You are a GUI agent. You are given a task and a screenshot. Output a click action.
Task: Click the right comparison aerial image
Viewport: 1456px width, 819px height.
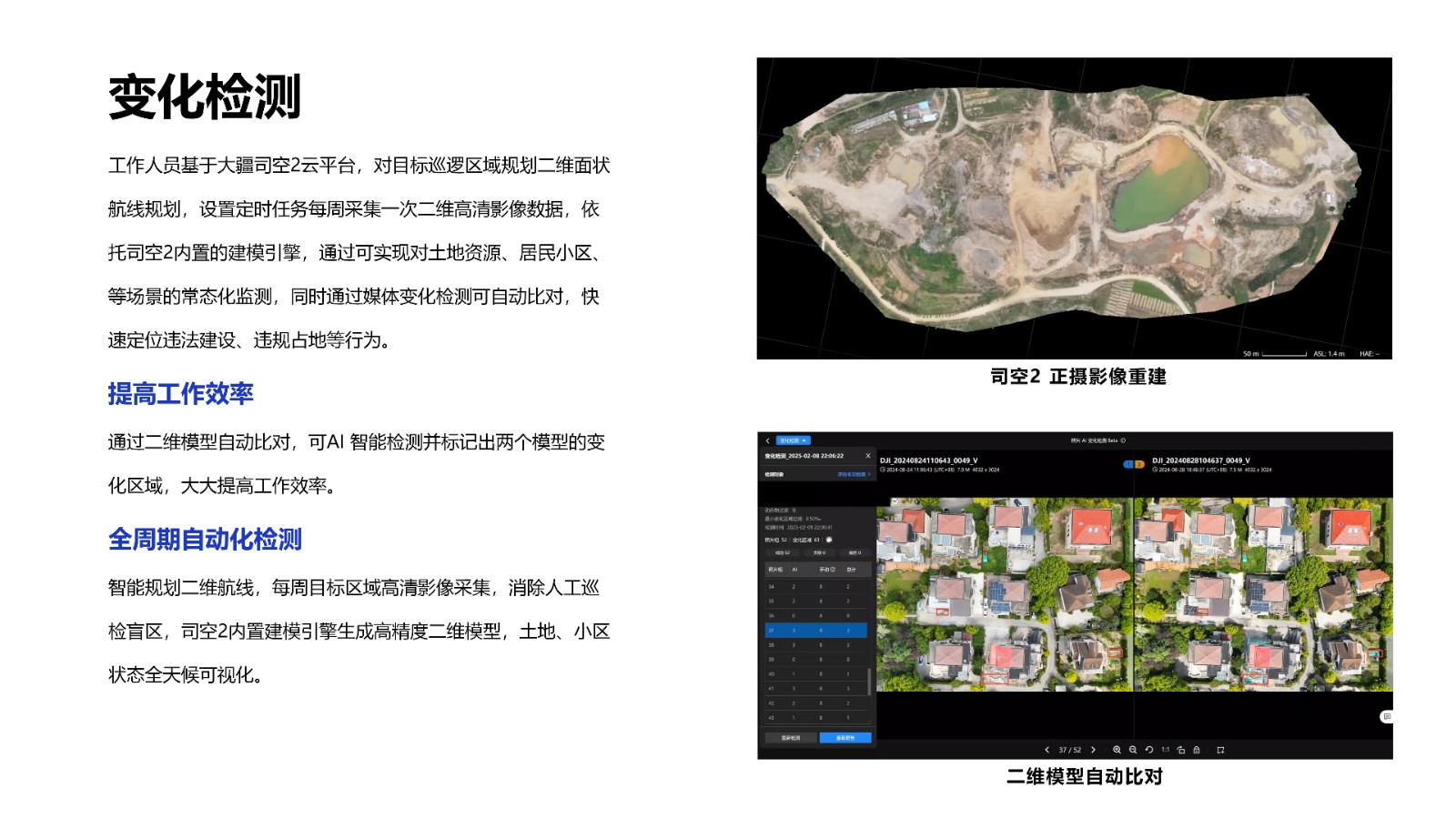point(1263,594)
